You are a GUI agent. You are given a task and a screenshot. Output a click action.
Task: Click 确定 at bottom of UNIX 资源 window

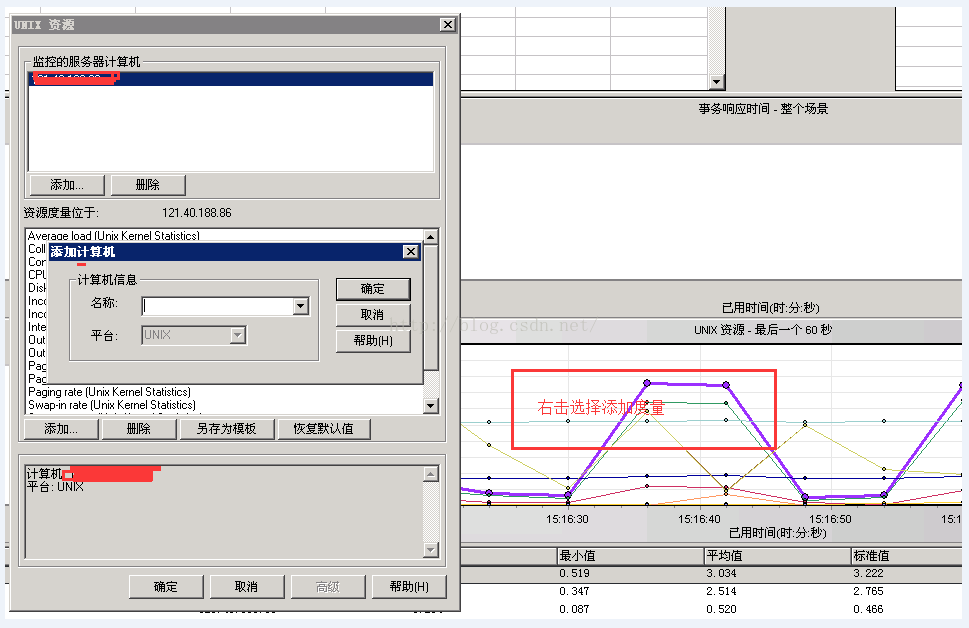(166, 587)
